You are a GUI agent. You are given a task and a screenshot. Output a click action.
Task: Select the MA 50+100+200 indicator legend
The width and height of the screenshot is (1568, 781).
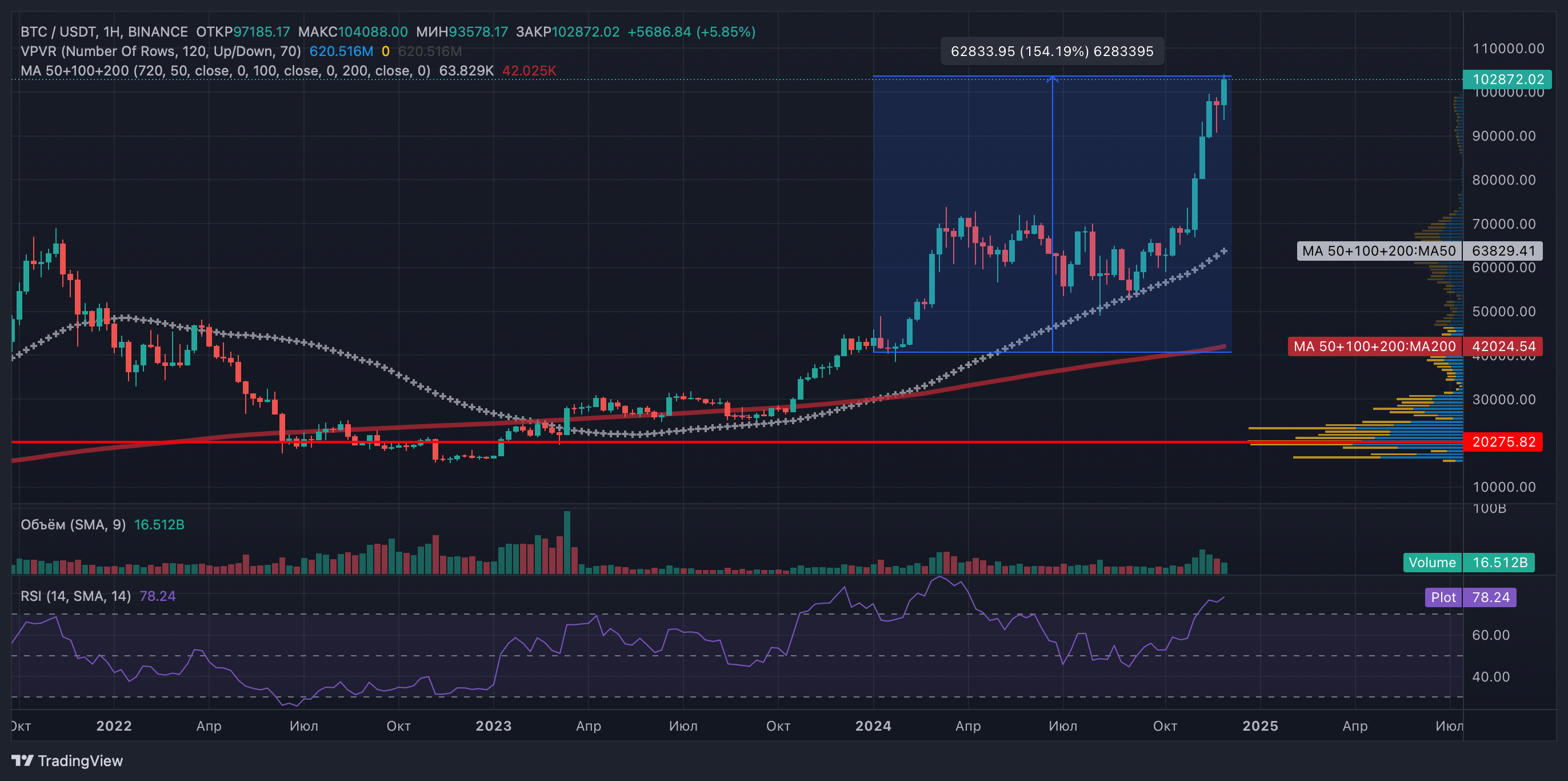click(225, 71)
